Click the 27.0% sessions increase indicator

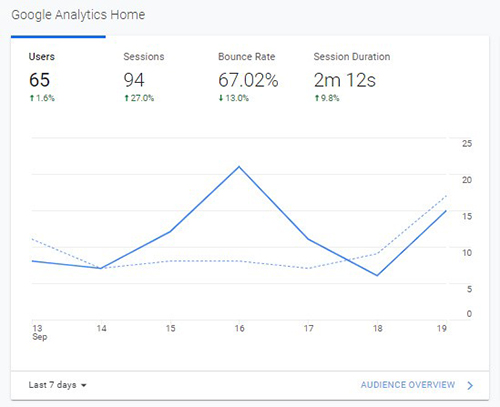pyautogui.click(x=139, y=98)
